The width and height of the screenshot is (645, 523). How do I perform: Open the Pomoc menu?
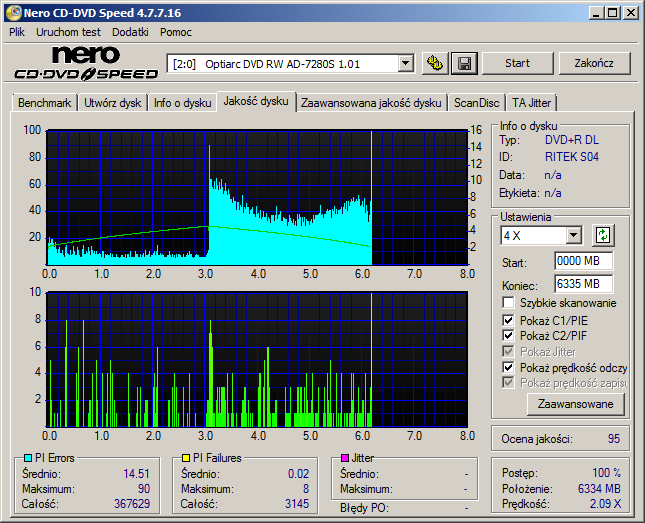point(176,32)
